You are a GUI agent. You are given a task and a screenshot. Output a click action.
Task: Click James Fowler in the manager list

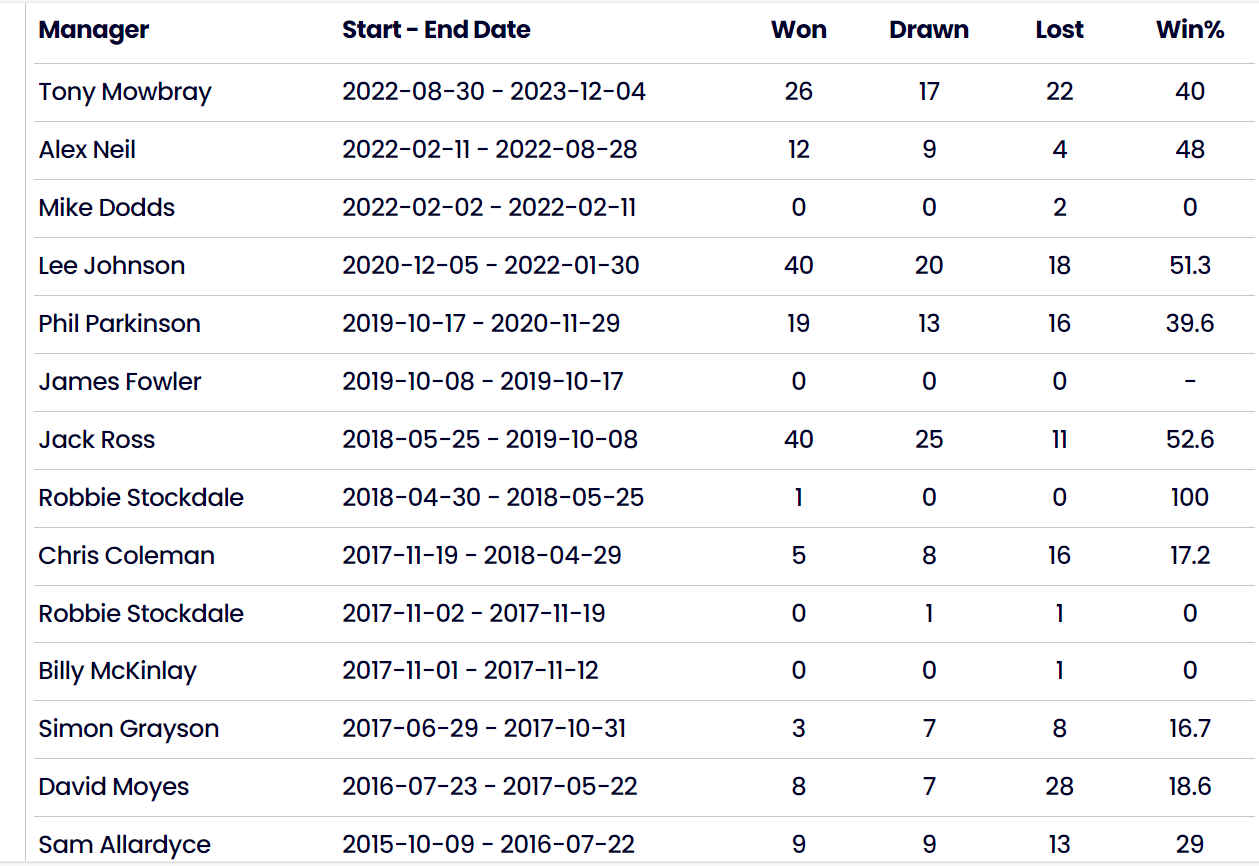coord(120,382)
